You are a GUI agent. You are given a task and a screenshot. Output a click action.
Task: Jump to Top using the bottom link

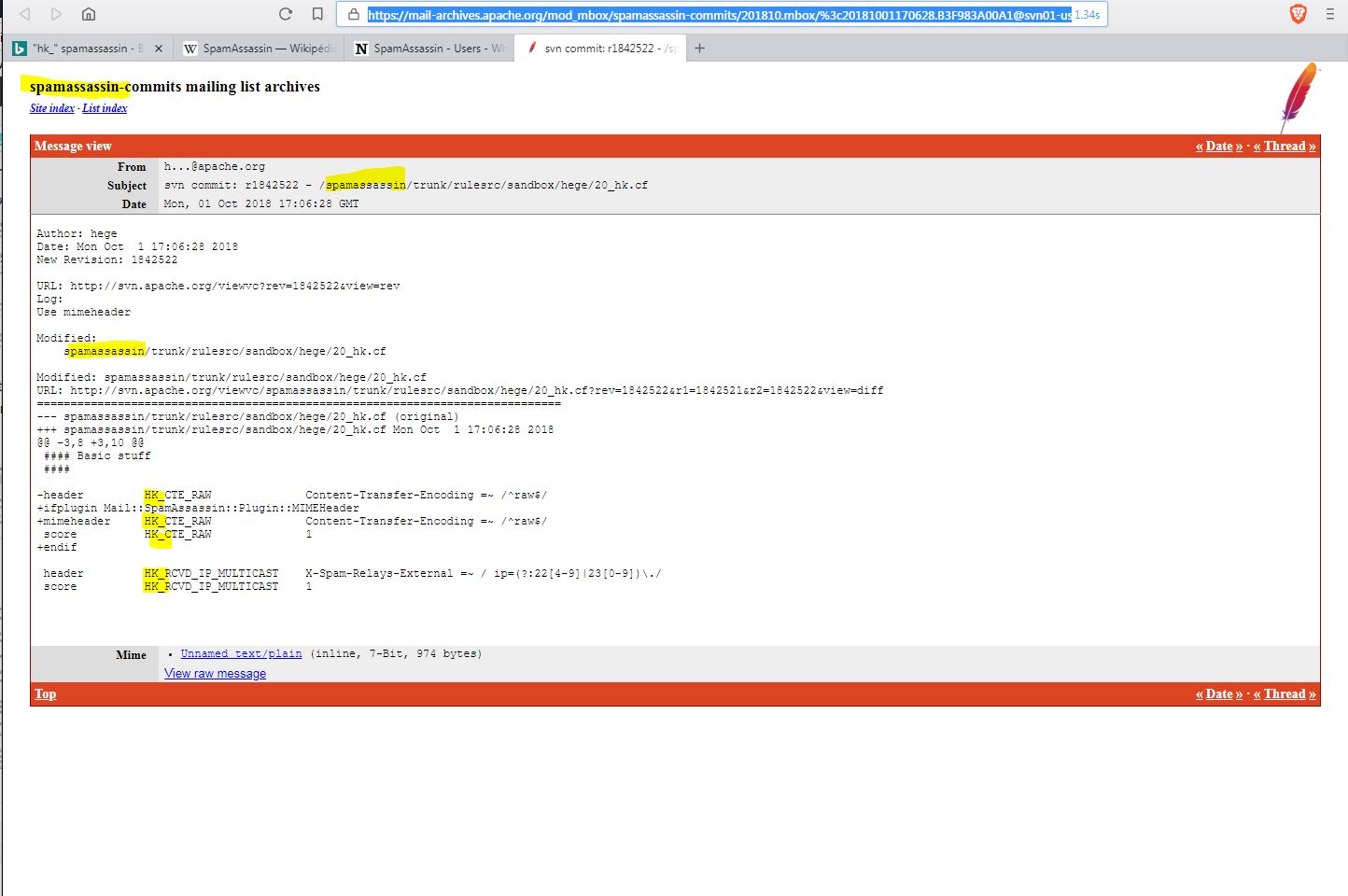46,693
